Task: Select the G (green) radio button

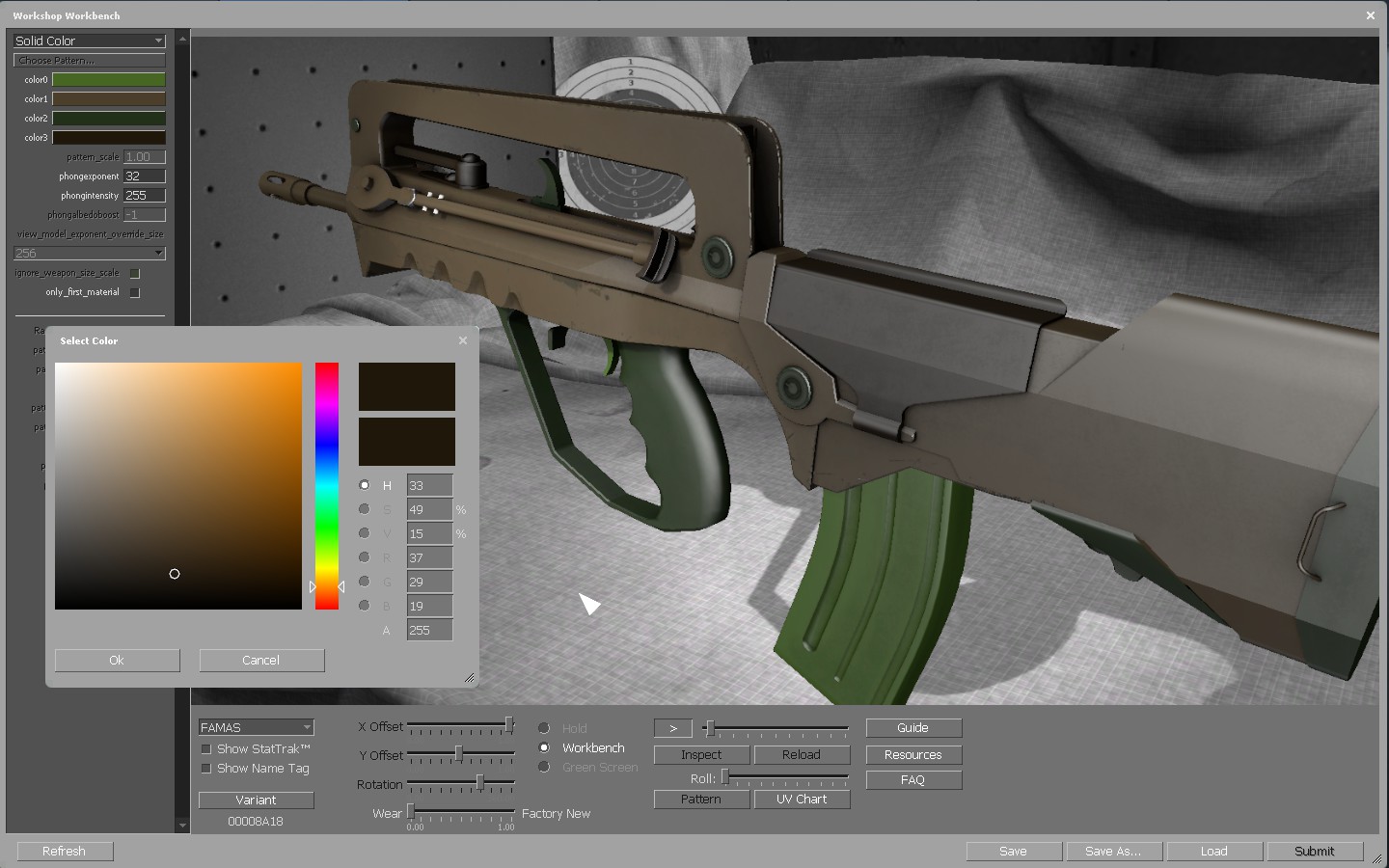Action: 364,582
